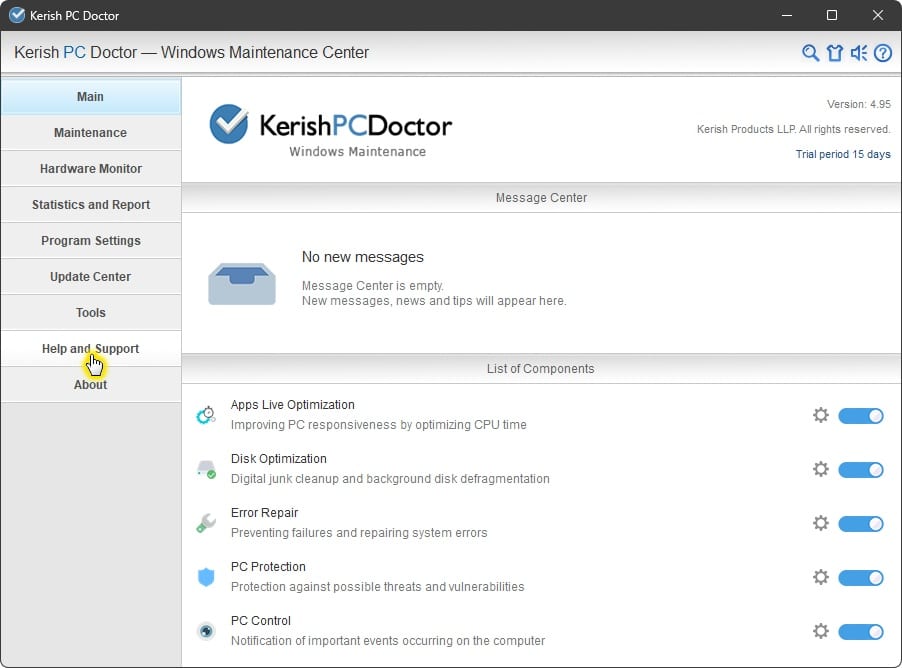Click the PC Control title
The height and width of the screenshot is (668, 902).
(x=261, y=621)
